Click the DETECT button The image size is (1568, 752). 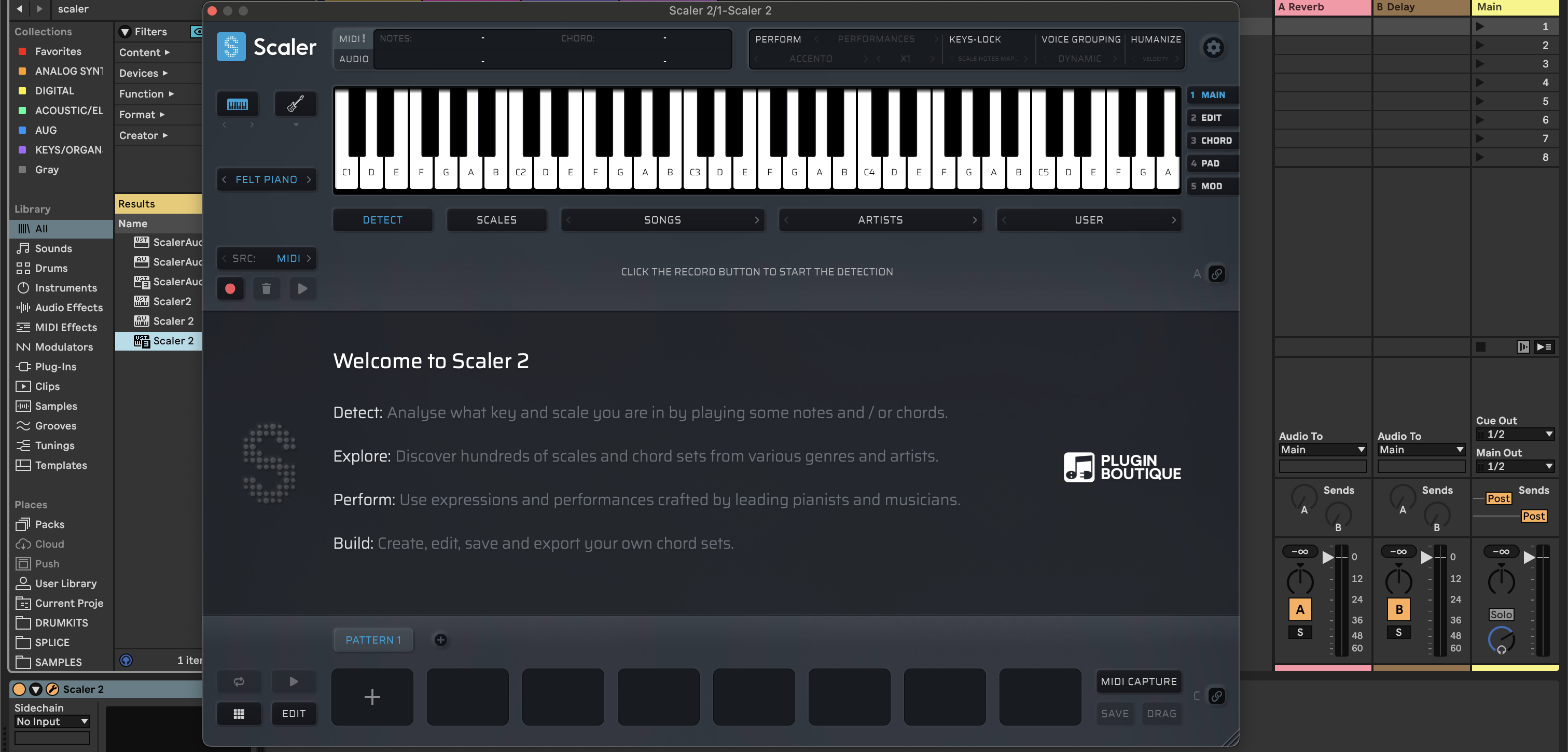[382, 220]
